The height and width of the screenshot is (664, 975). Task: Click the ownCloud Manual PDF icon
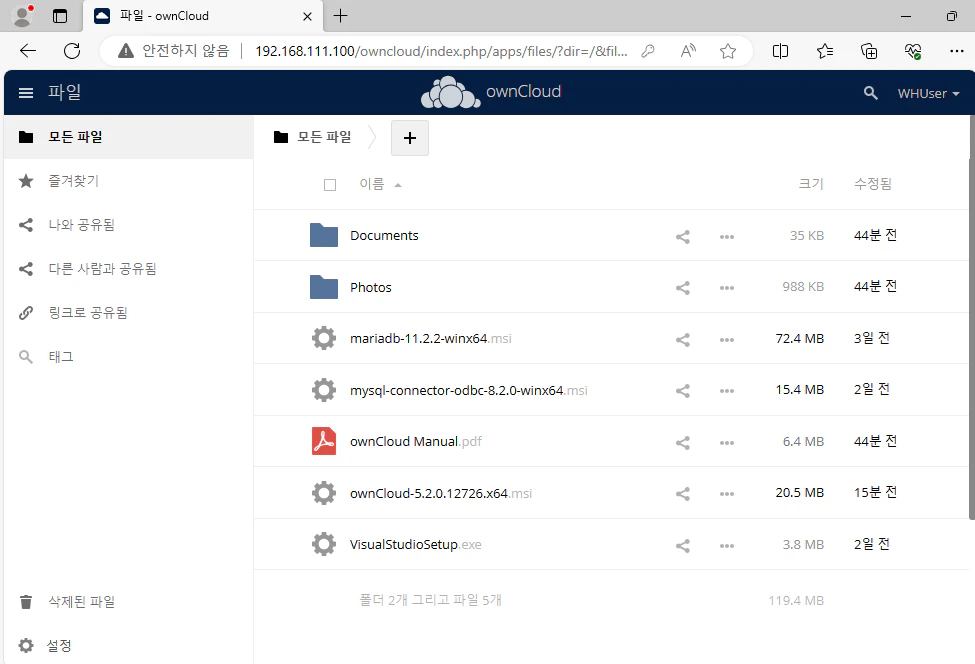pos(324,441)
